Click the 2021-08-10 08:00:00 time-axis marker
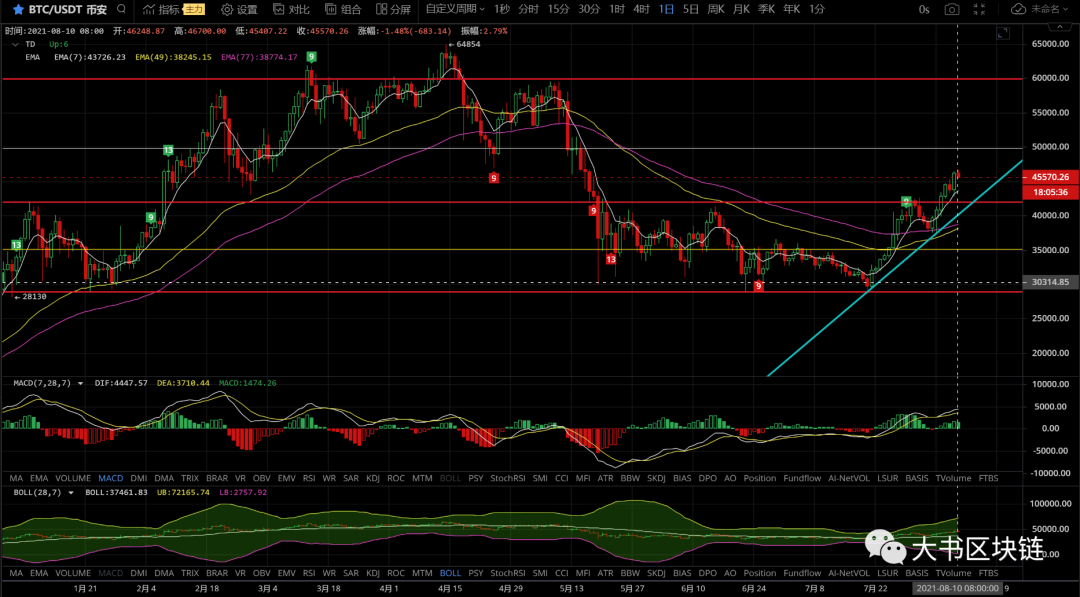This screenshot has height=597, width=1080. click(957, 589)
